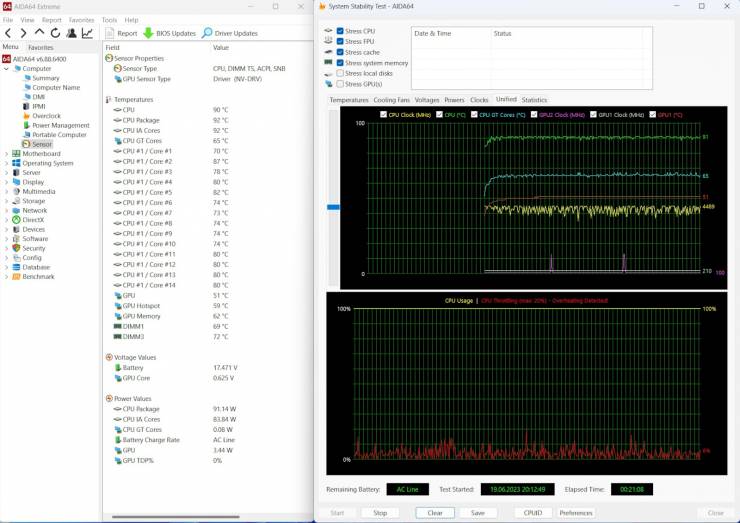Expand the Operating System tree node
This screenshot has width=740, height=523.
6,163
